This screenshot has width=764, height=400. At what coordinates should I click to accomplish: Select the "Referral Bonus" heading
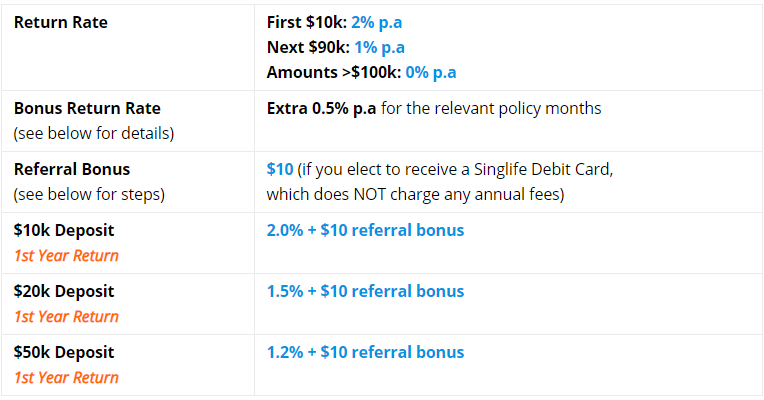pos(72,169)
